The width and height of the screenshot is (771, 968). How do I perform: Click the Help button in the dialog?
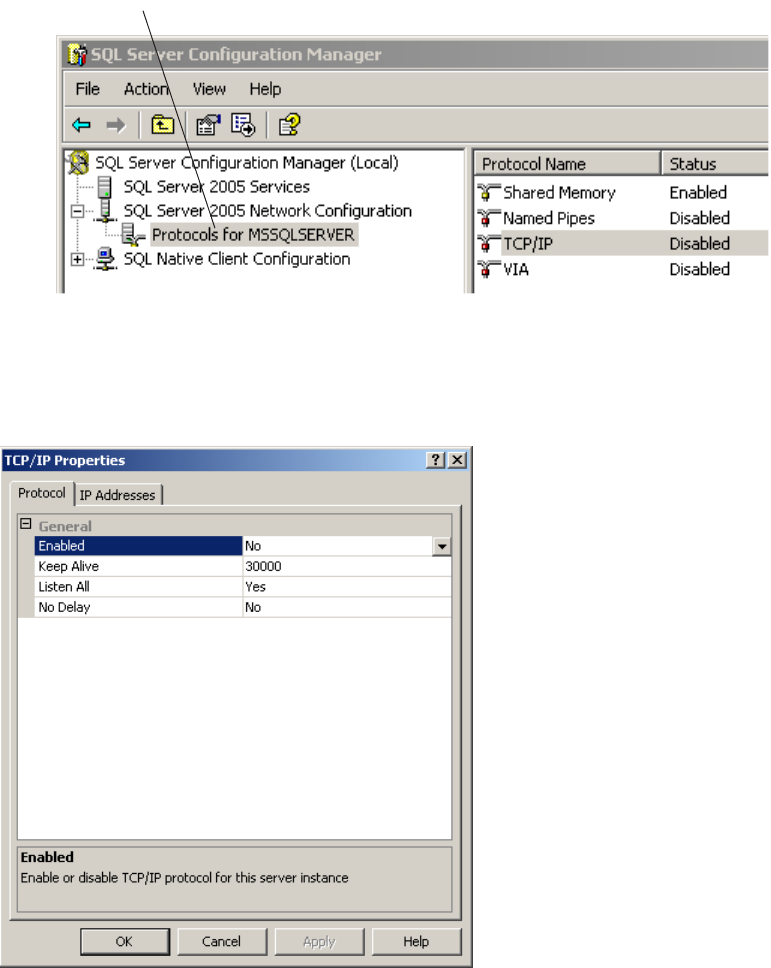coord(416,941)
